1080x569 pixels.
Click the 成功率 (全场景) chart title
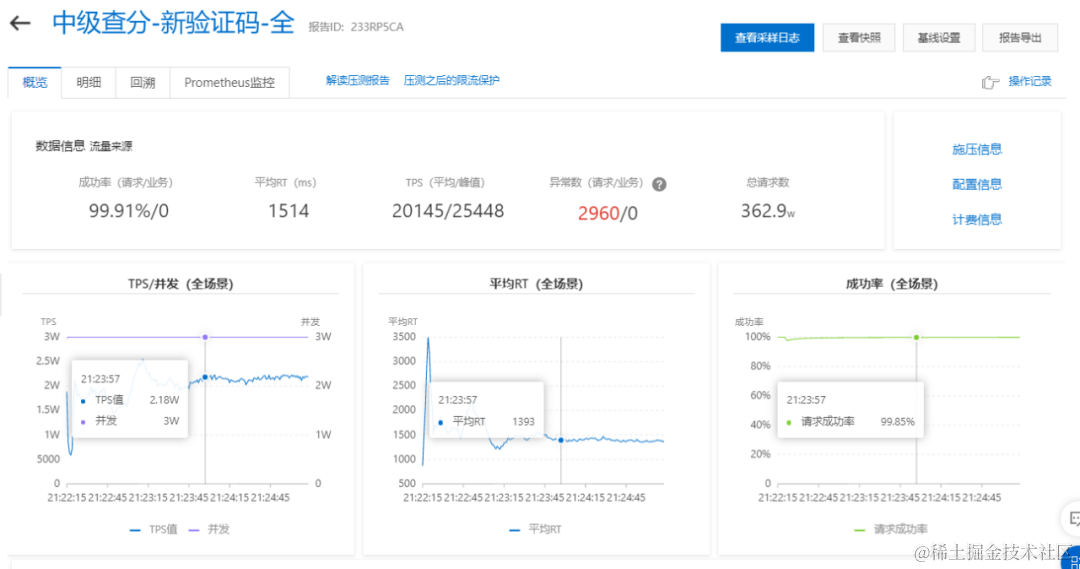(x=891, y=284)
